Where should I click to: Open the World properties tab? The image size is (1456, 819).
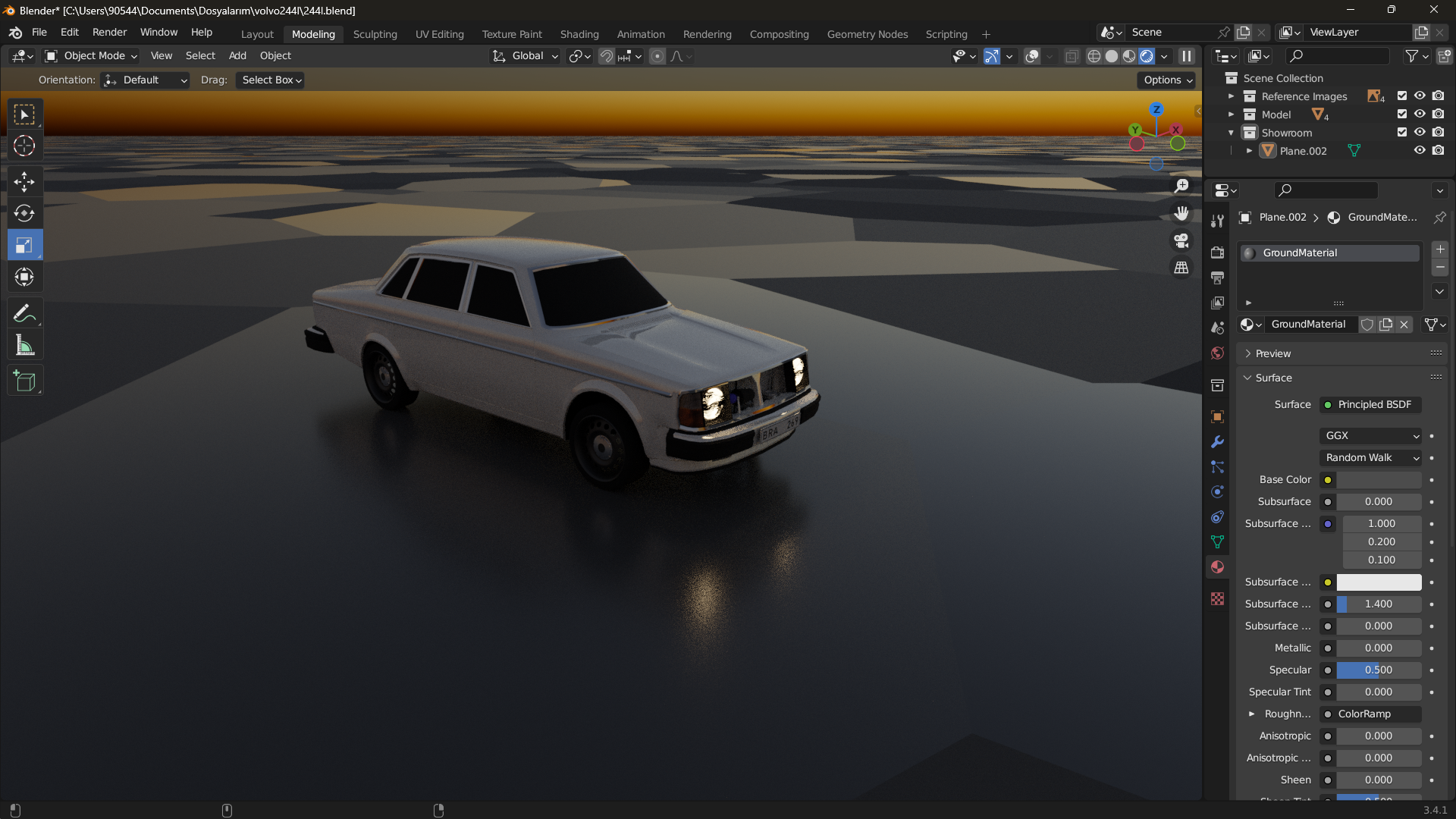pyautogui.click(x=1217, y=353)
